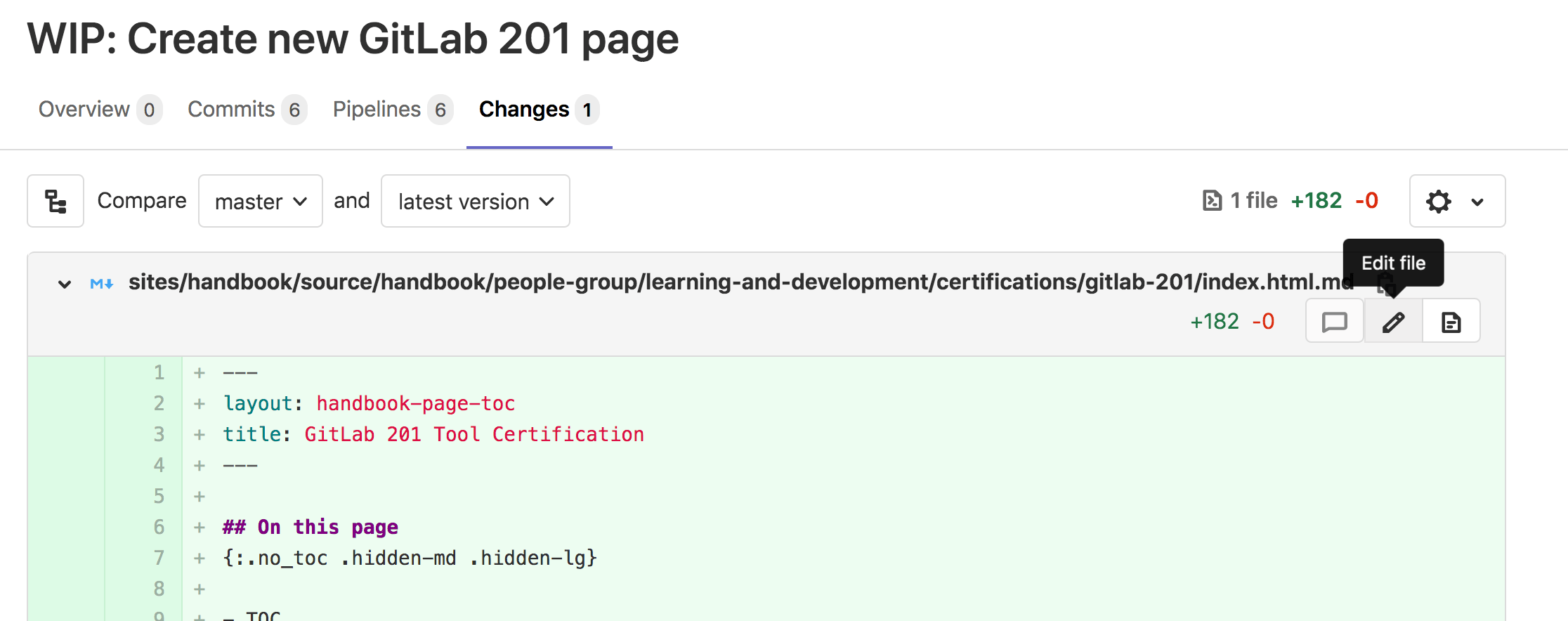Switch to the Commits tab

(247, 110)
